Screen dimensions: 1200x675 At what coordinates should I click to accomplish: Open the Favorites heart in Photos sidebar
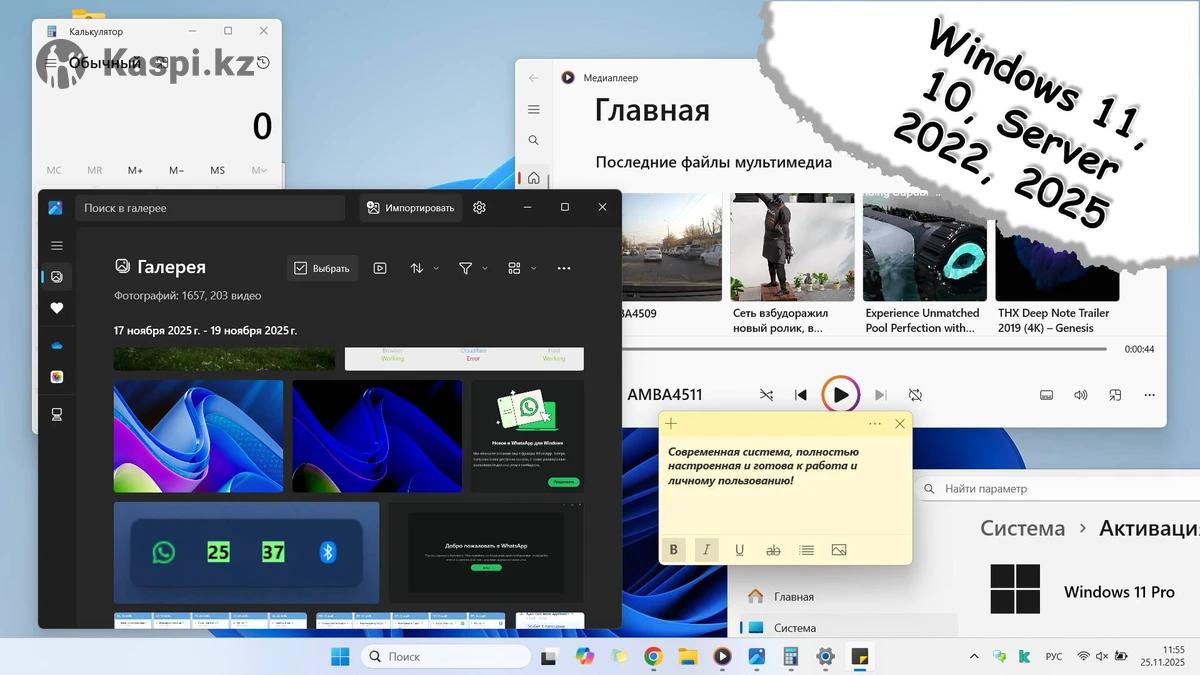click(57, 309)
